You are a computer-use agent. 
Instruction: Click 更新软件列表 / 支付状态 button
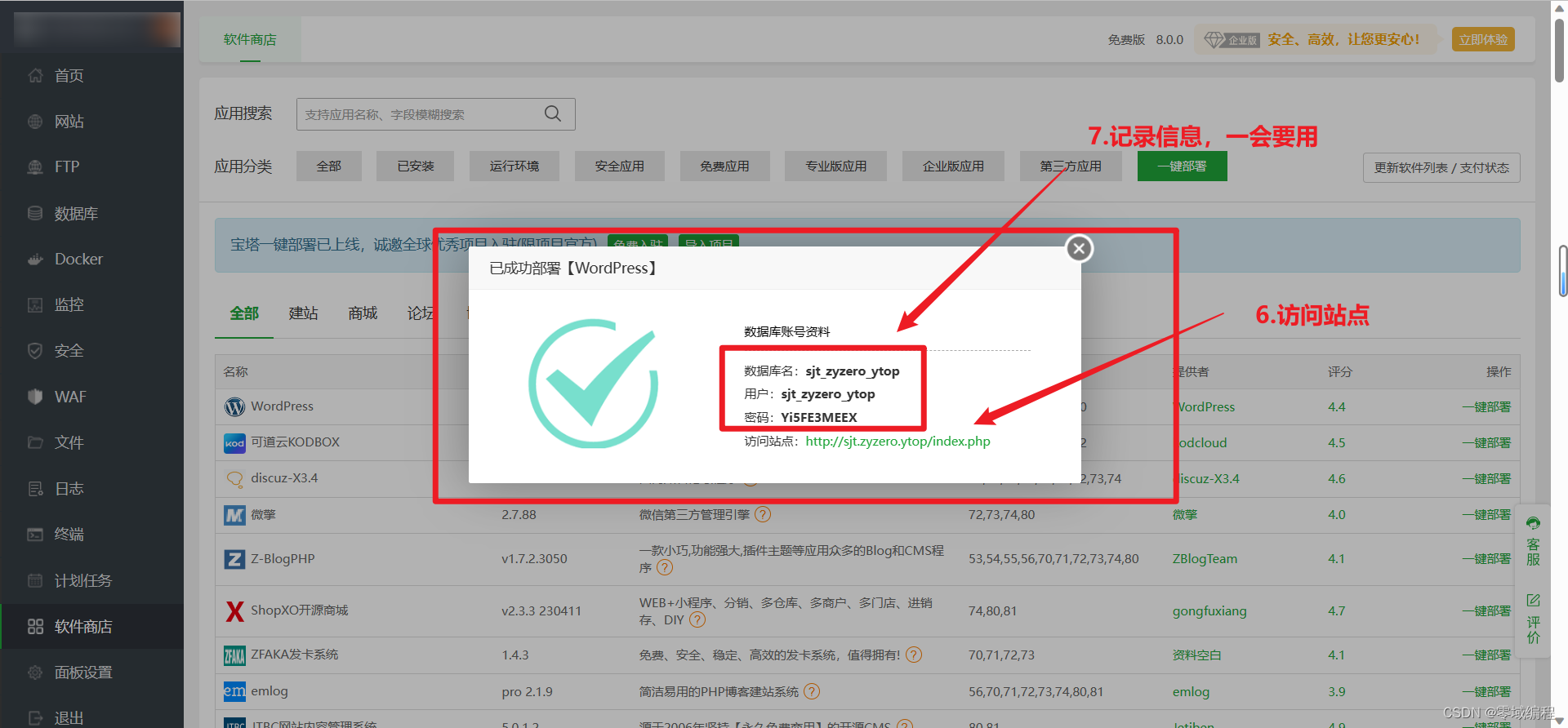click(1441, 167)
